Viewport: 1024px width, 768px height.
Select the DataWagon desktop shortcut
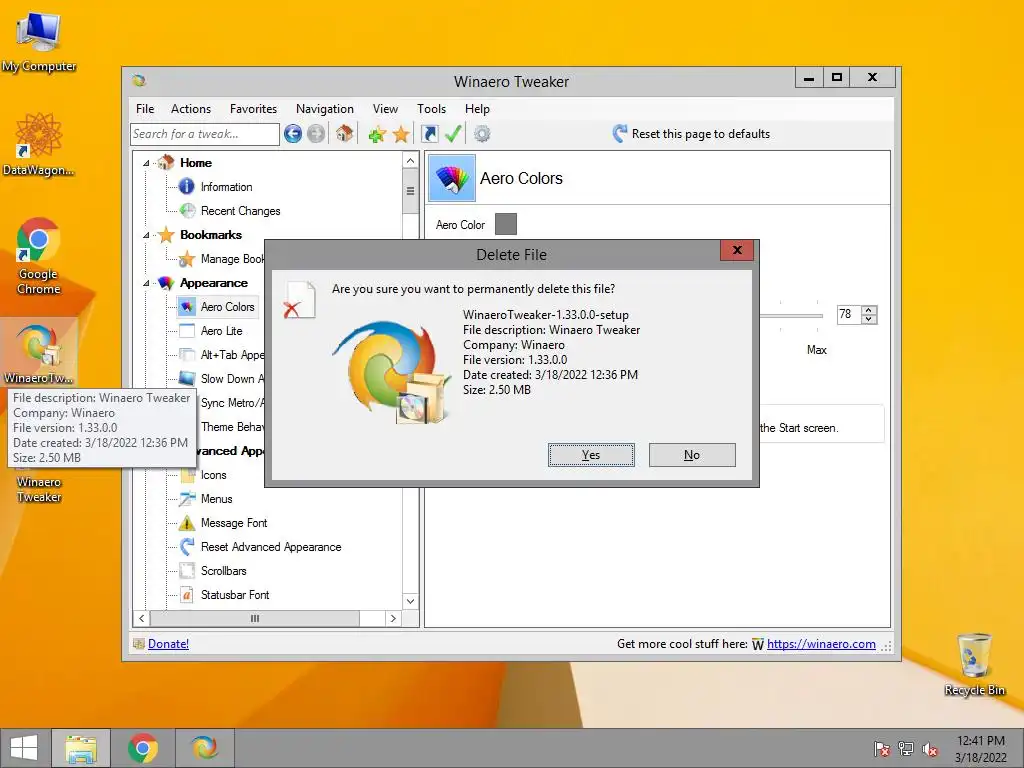click(x=39, y=145)
